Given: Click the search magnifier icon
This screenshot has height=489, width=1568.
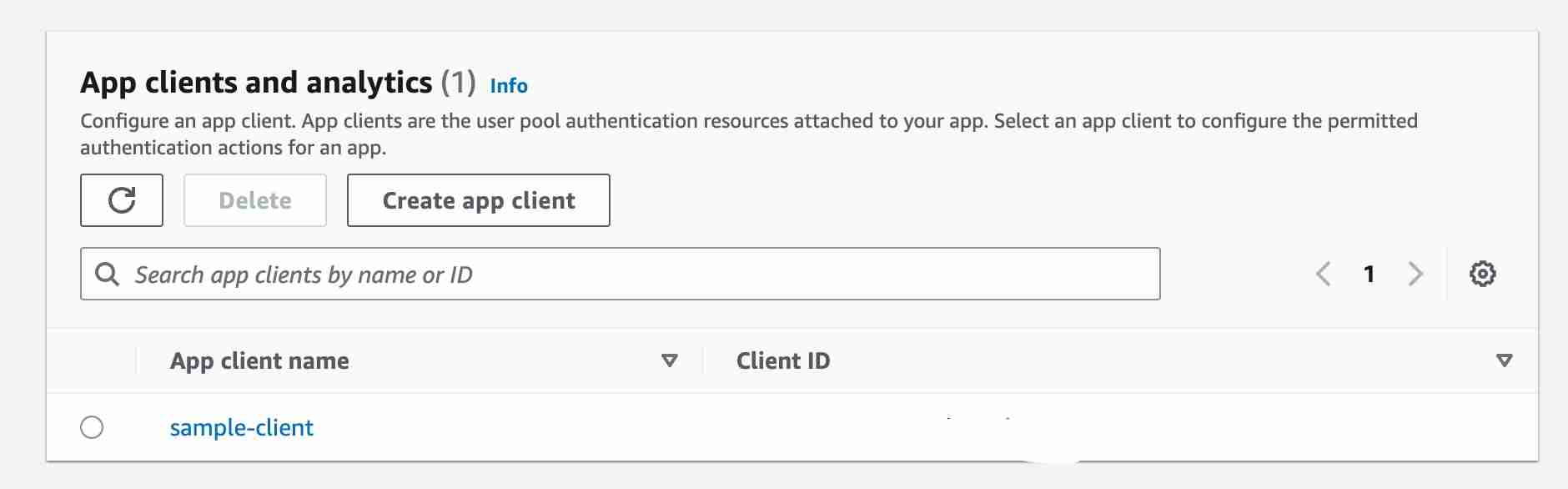Looking at the screenshot, I should (x=107, y=274).
